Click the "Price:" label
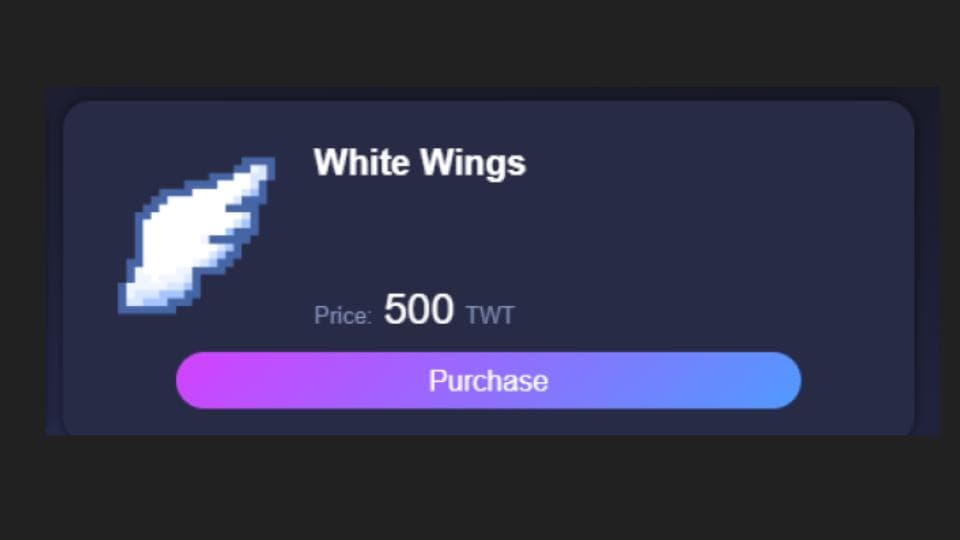This screenshot has height=540, width=960. pyautogui.click(x=342, y=316)
